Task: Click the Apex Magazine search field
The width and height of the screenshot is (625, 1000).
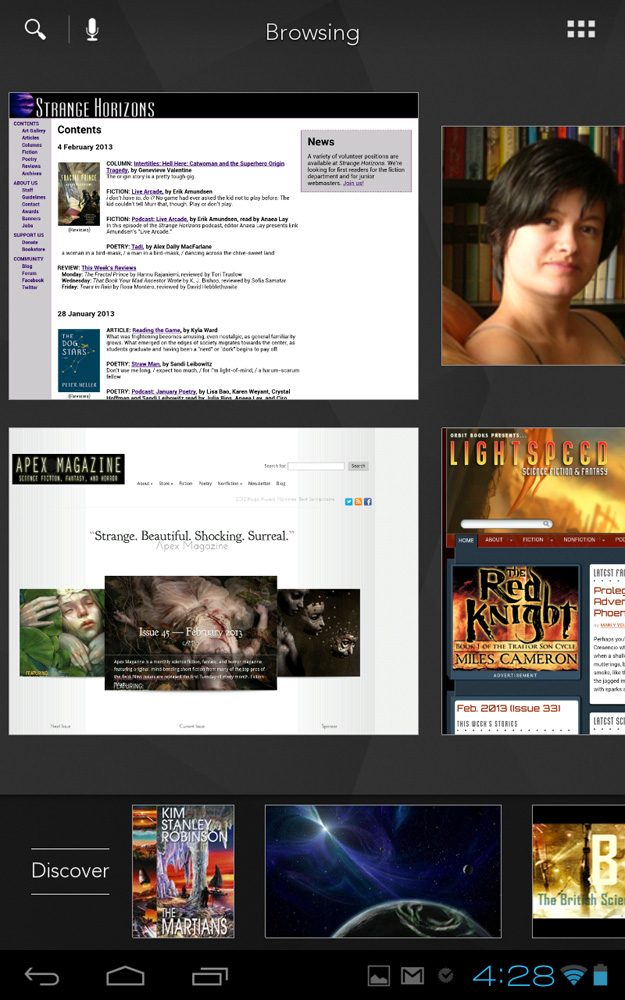Action: 316,466
